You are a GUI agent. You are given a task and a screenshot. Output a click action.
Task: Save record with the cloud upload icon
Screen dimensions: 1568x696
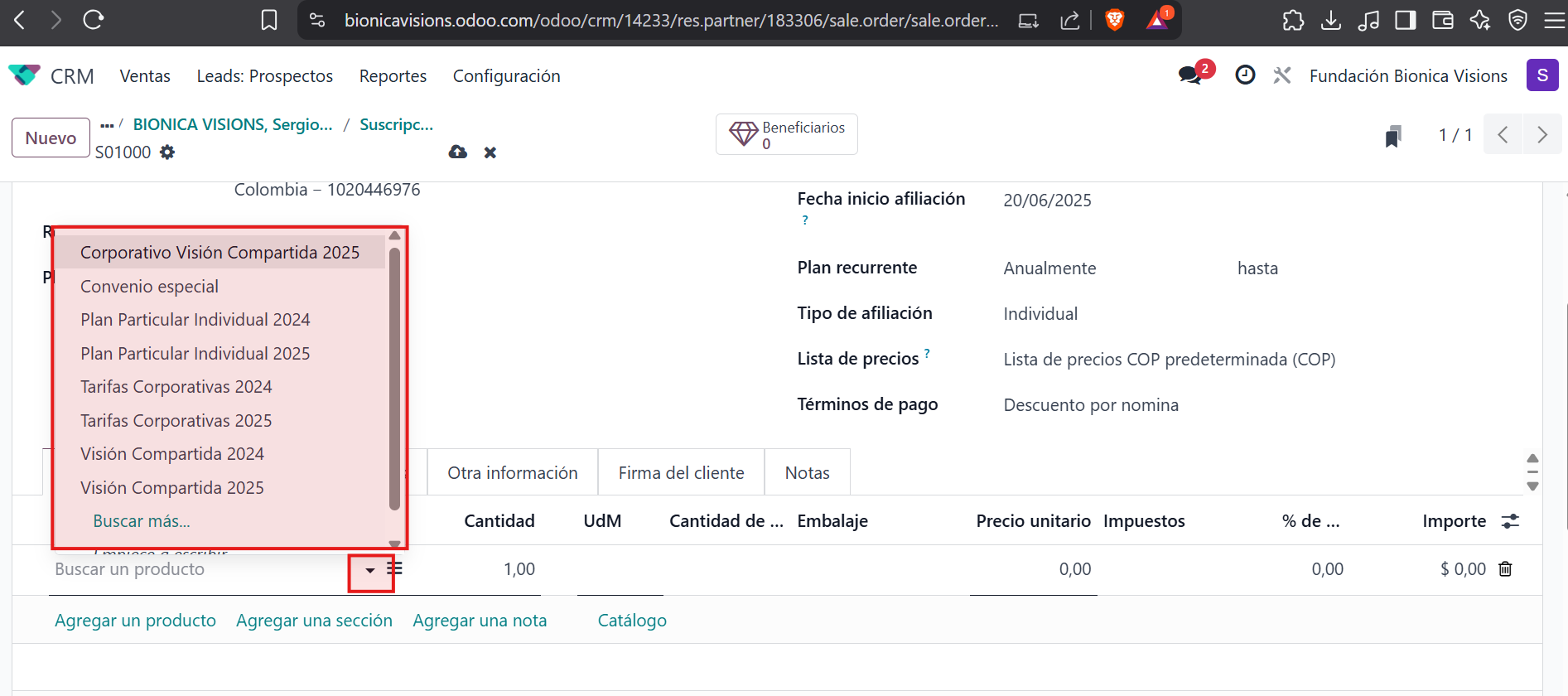[457, 152]
